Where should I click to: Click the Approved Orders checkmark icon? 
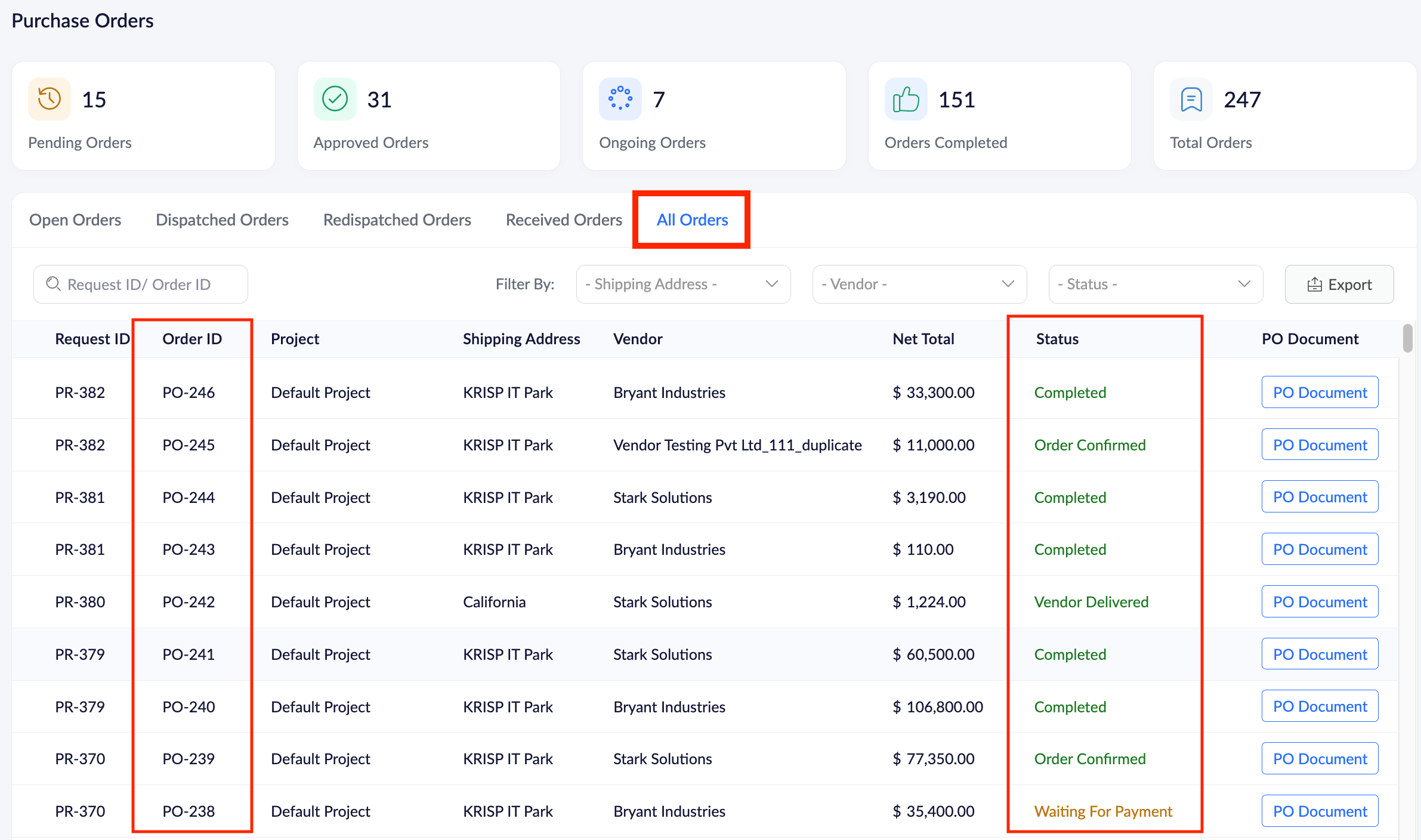pyautogui.click(x=335, y=99)
